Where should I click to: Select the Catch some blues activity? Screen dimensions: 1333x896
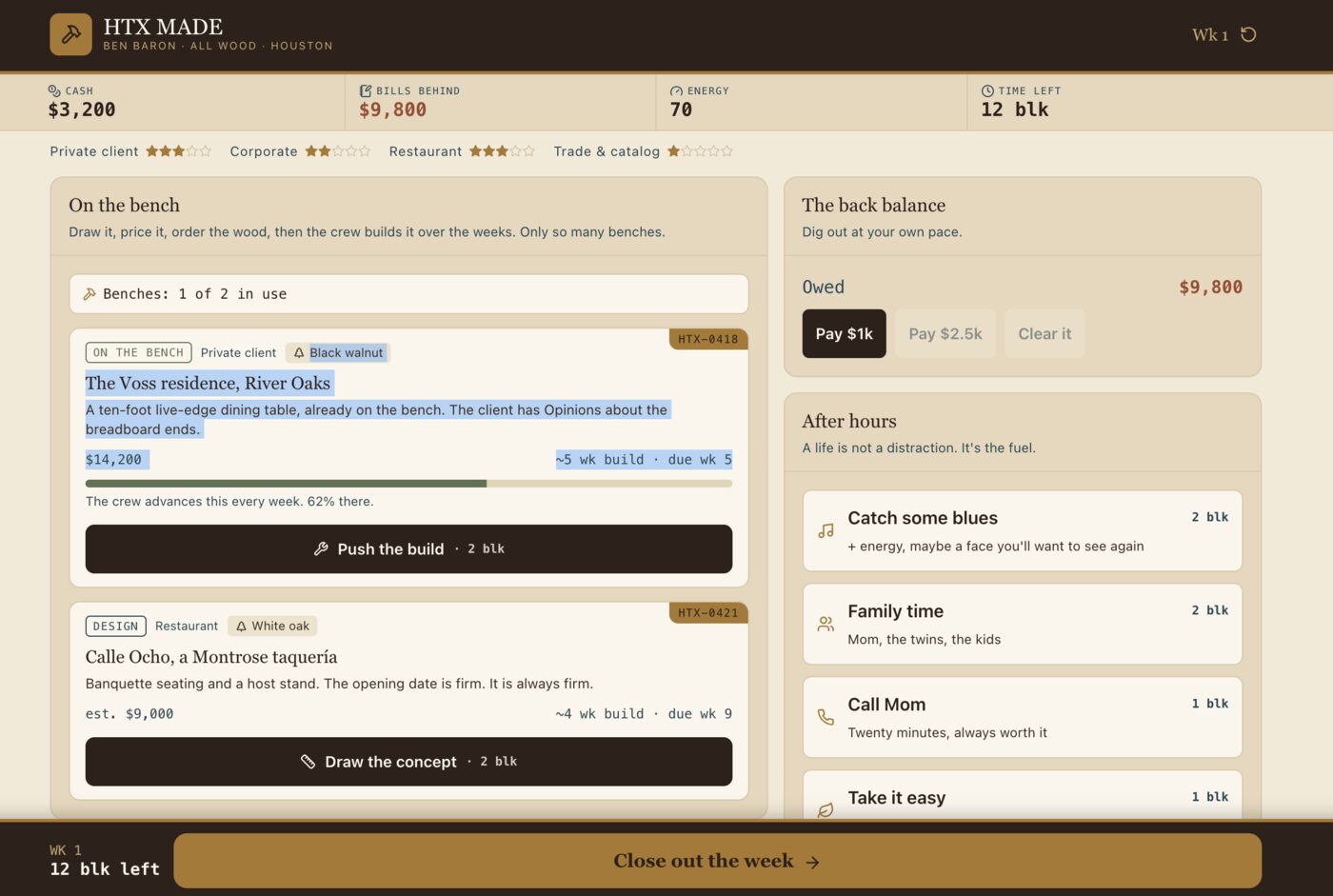pyautogui.click(x=1022, y=530)
